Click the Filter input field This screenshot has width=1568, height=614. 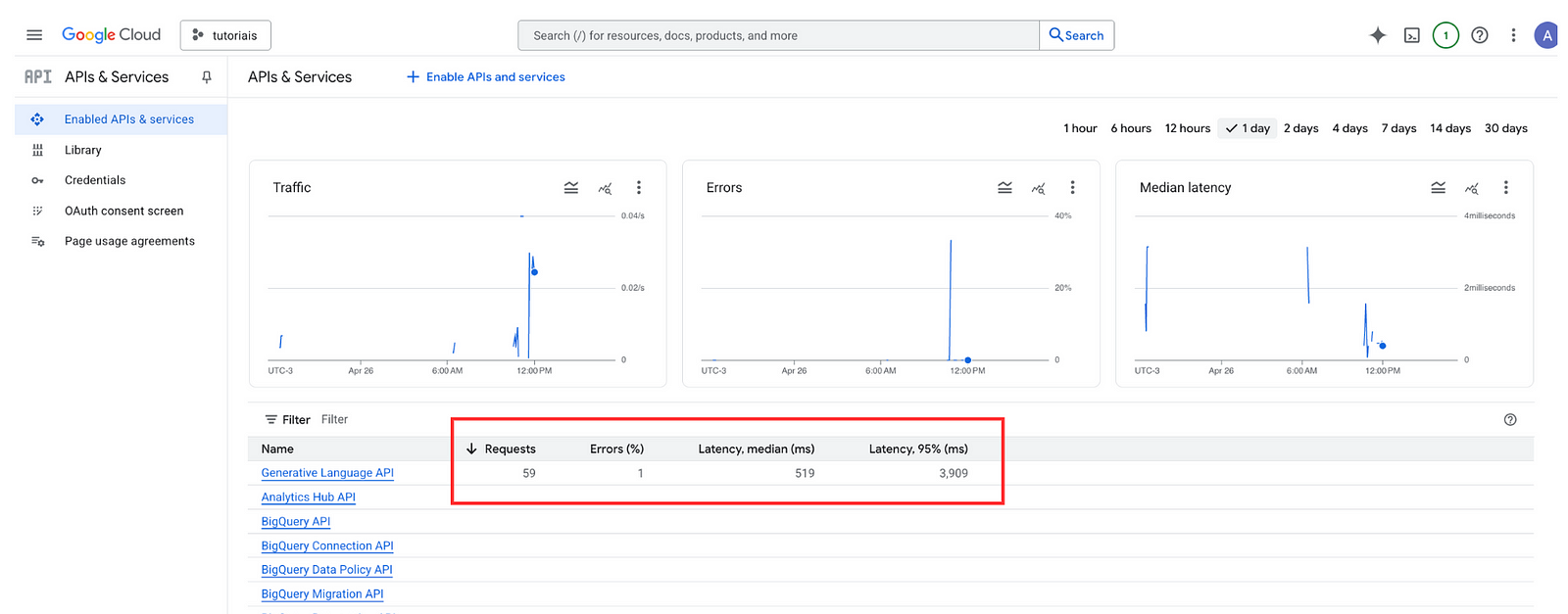tap(392, 420)
